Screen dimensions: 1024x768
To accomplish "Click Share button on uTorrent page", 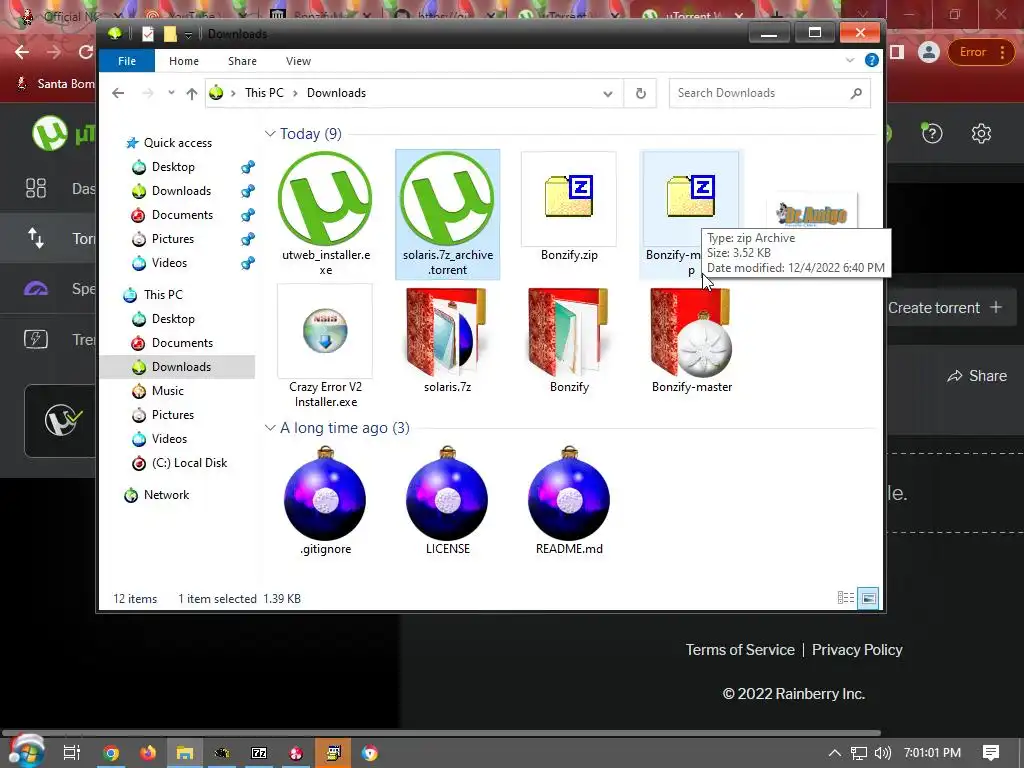I will pos(976,376).
